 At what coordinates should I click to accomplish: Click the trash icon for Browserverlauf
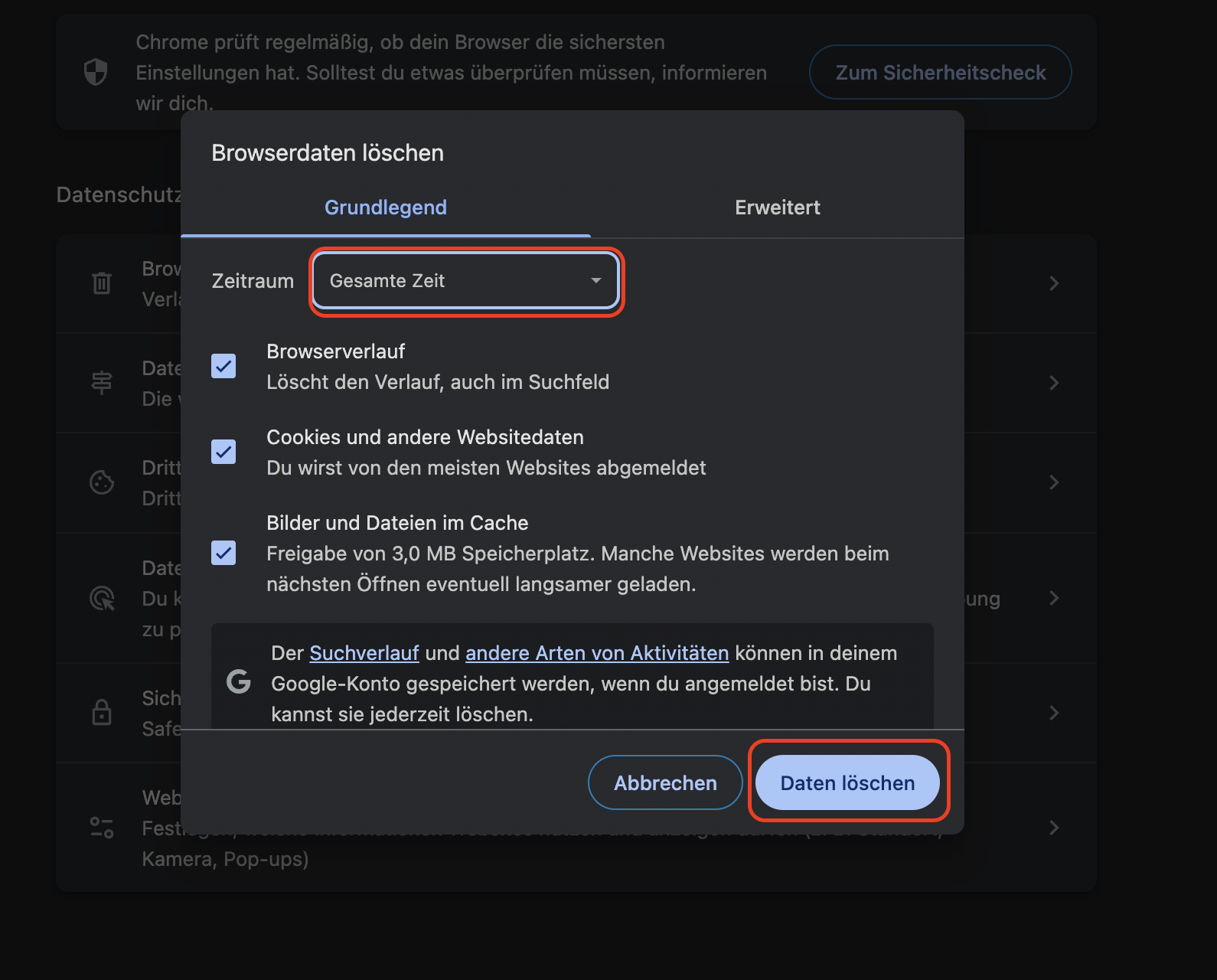tap(102, 283)
